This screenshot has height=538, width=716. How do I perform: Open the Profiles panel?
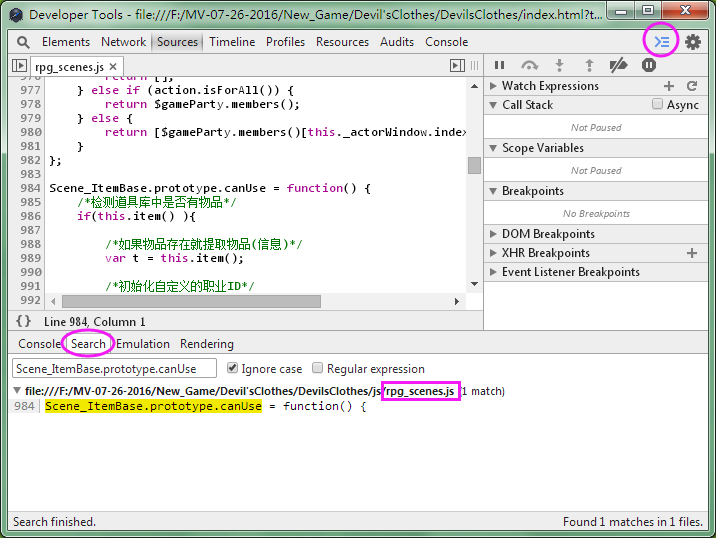tap(285, 42)
